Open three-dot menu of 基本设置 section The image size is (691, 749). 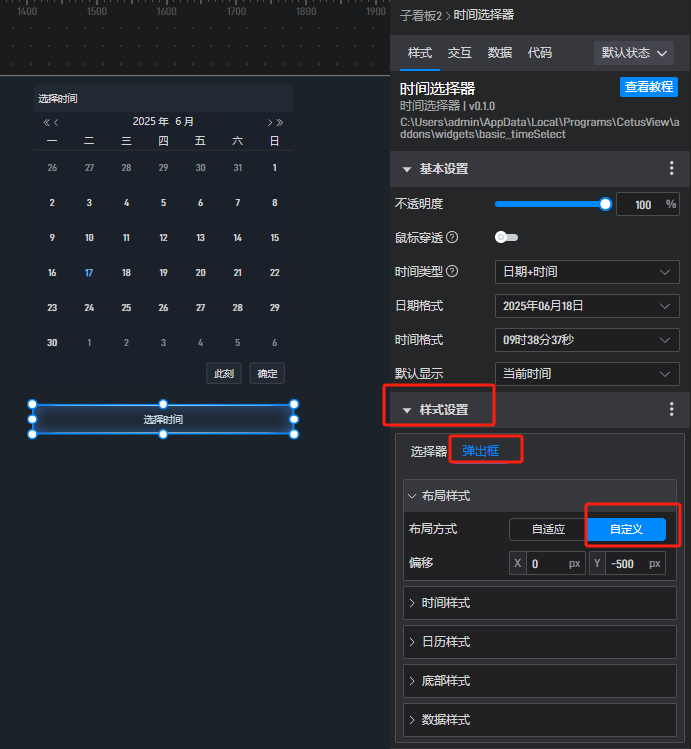pos(671,168)
